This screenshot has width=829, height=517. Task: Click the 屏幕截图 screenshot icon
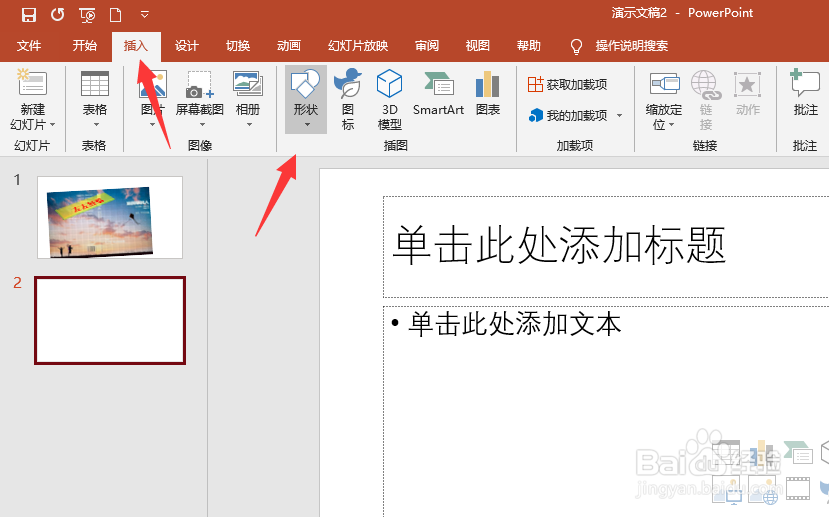(x=199, y=84)
